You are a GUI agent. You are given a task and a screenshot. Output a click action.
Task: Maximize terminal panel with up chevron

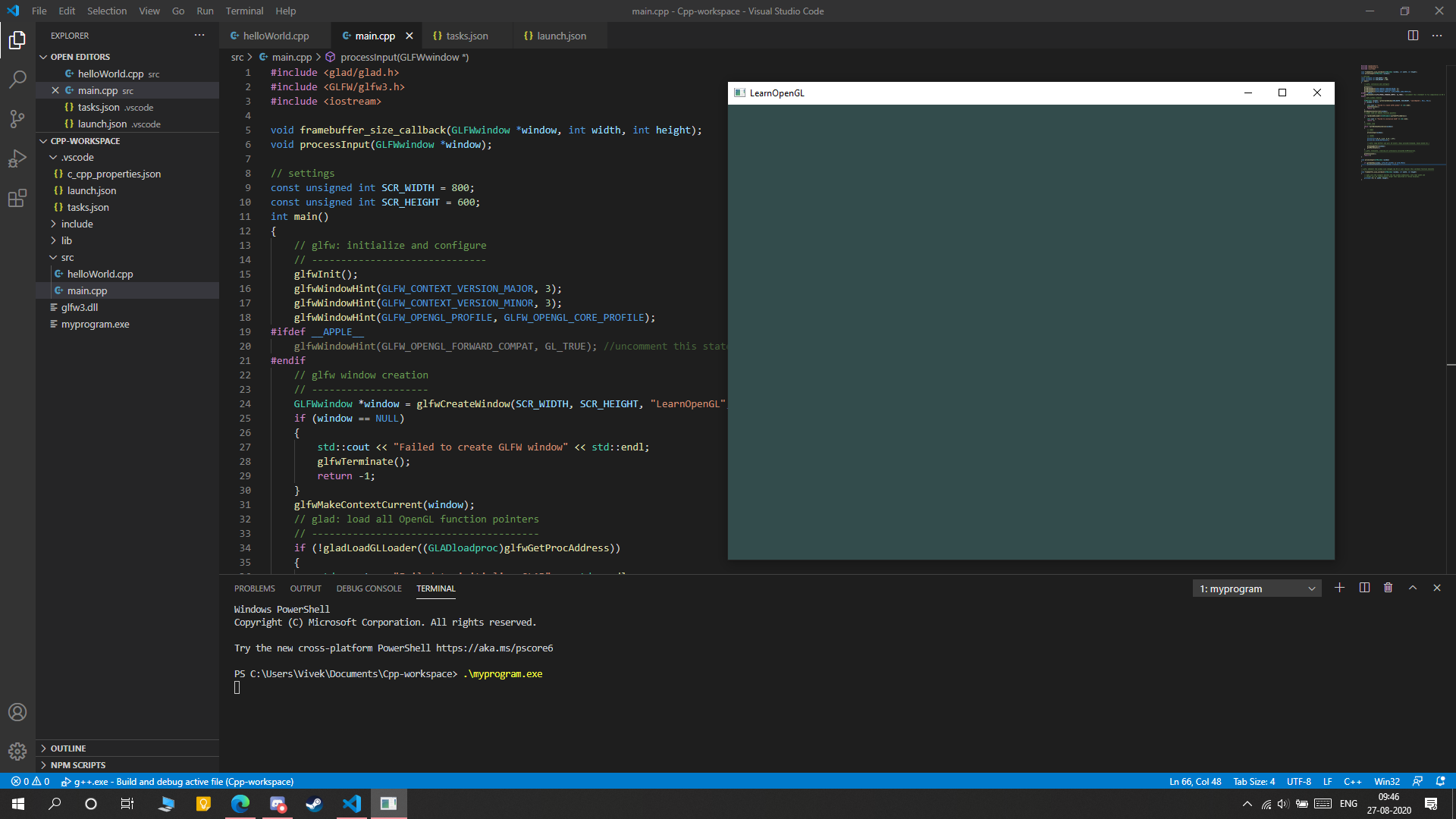[x=1413, y=588]
